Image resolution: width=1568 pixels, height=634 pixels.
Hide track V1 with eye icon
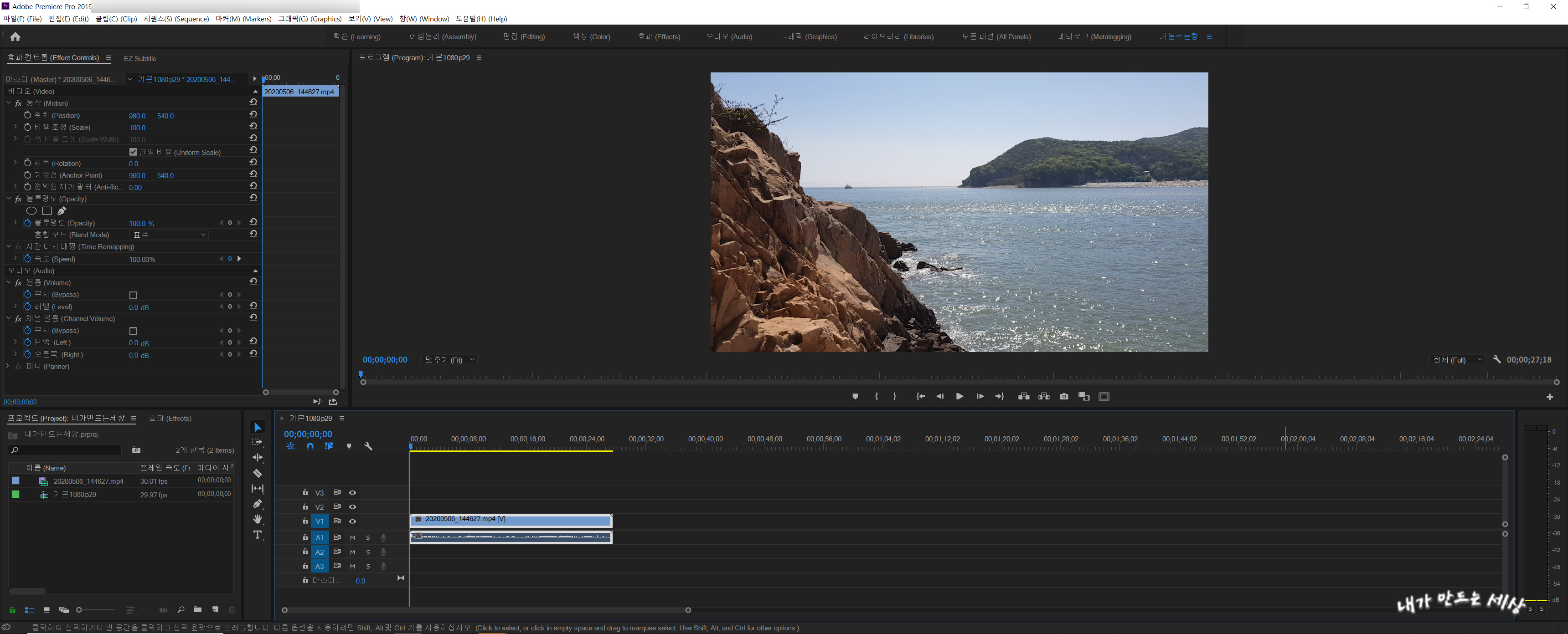click(352, 521)
